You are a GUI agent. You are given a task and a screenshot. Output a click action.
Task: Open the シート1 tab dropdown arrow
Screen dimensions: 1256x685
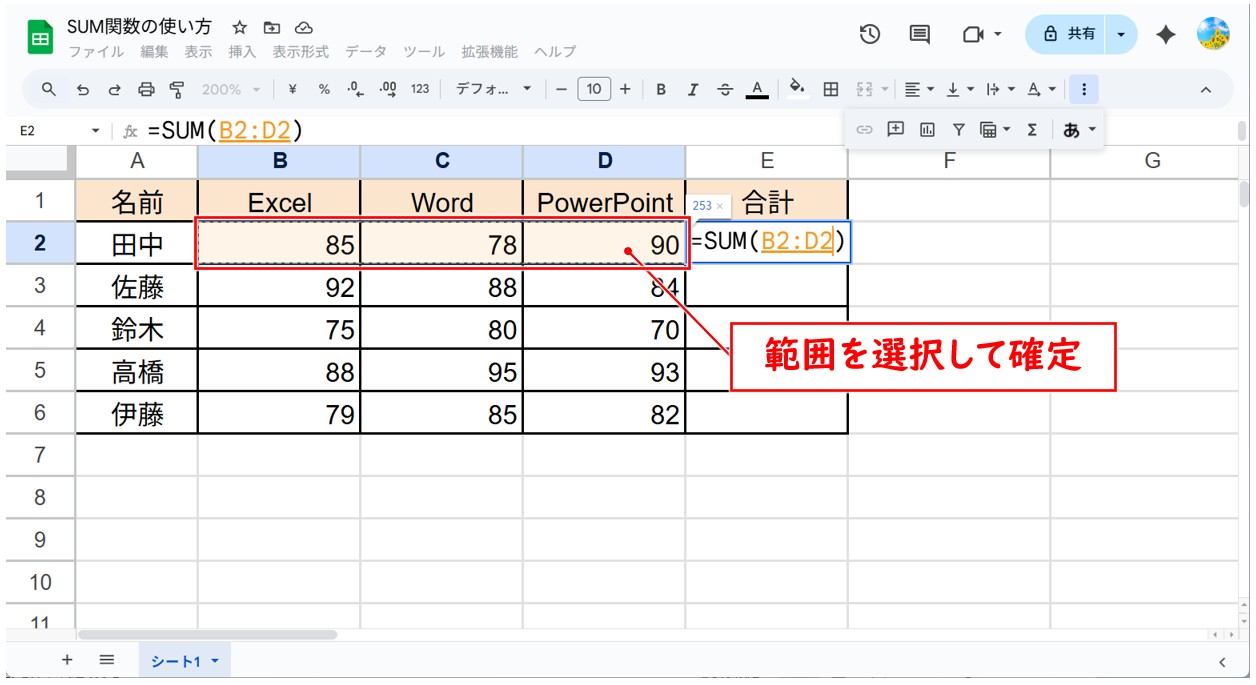[215, 660]
